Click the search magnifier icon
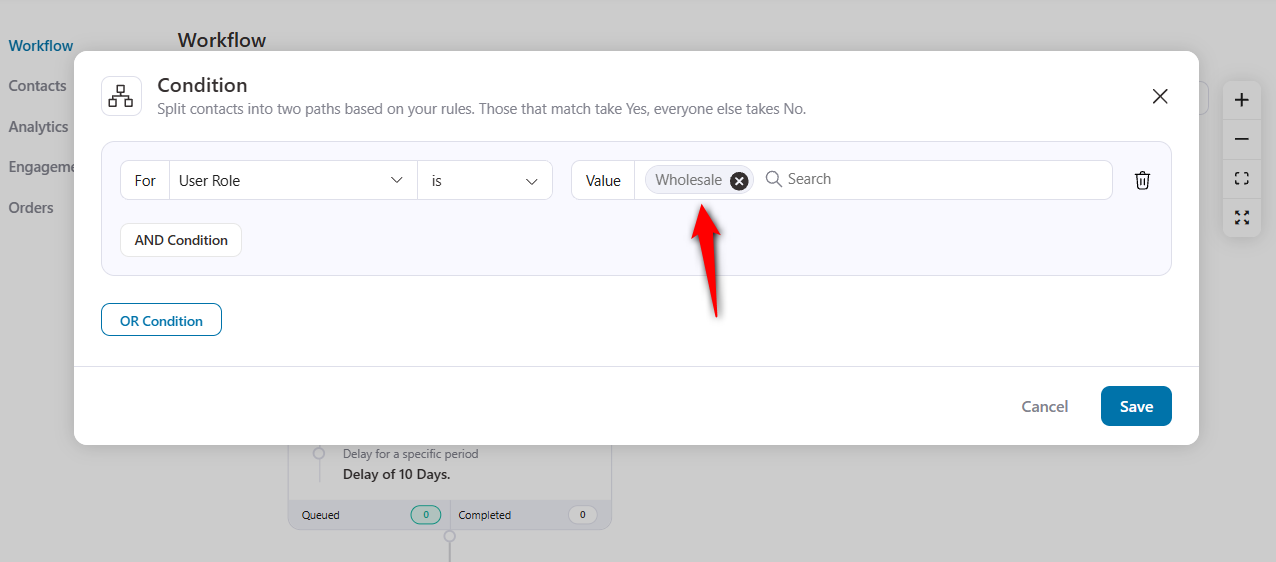 773,179
